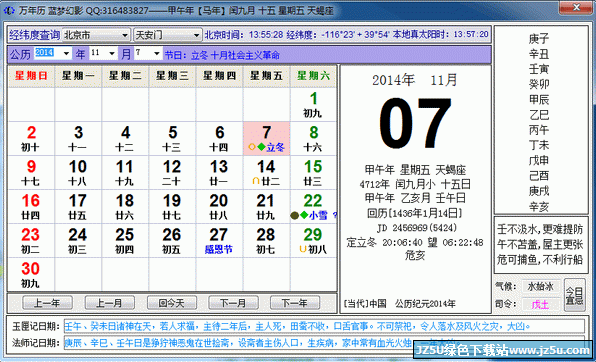The width and height of the screenshot is (596, 362).
Task: Click the full moon icon on November 7
Action: (251, 147)
